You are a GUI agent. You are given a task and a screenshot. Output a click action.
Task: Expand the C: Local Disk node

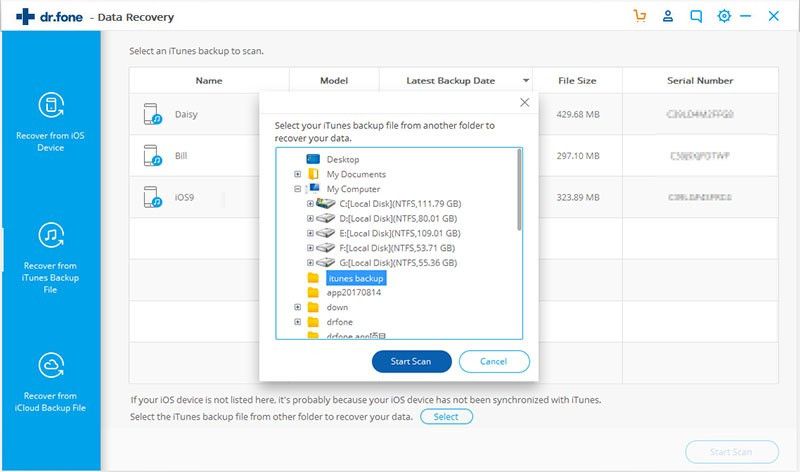coord(310,204)
